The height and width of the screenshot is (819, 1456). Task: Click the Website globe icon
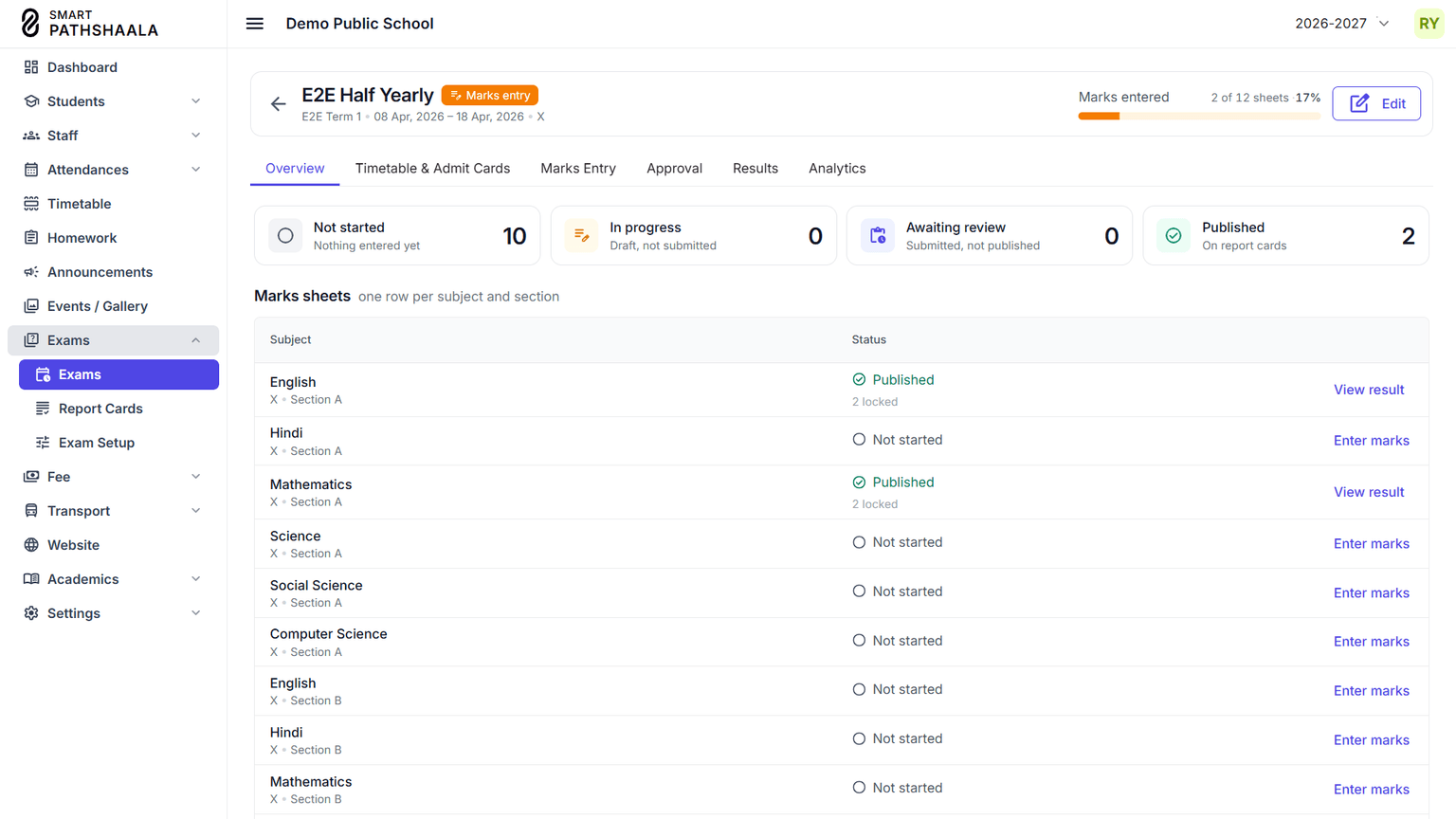[31, 545]
